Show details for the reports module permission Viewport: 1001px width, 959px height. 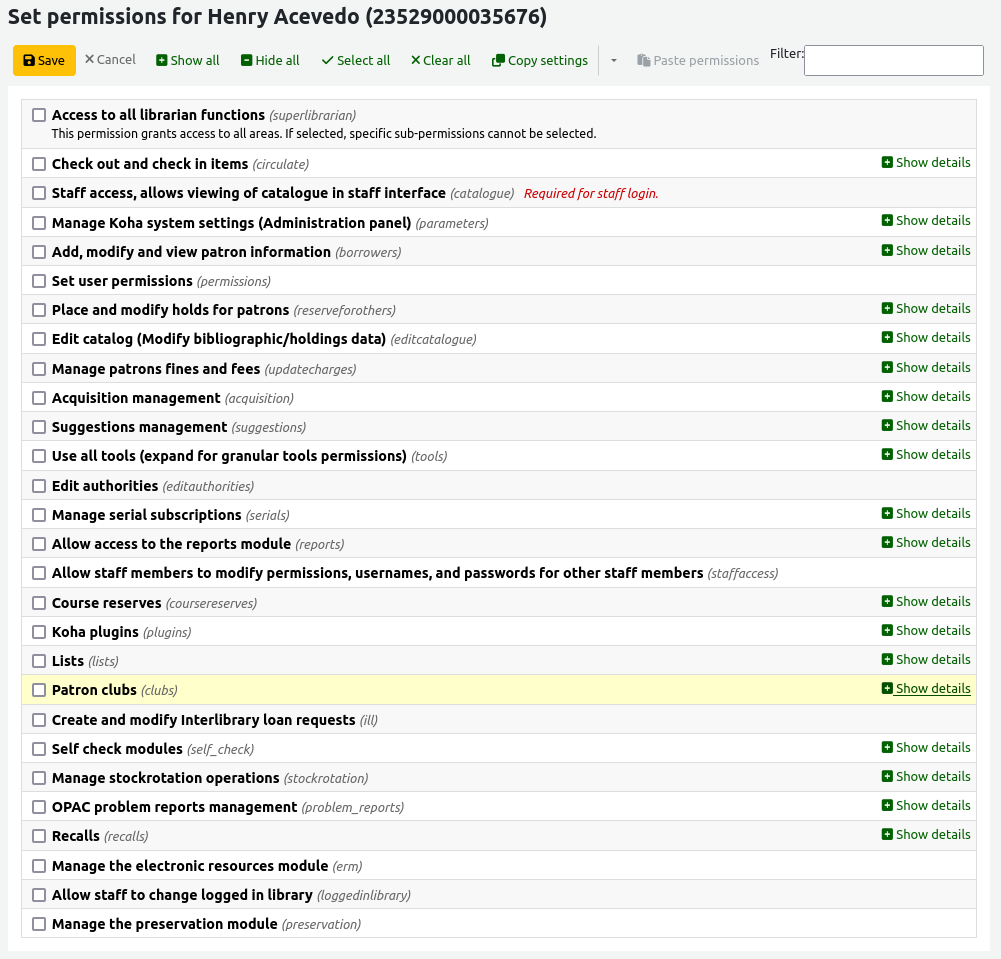point(926,542)
